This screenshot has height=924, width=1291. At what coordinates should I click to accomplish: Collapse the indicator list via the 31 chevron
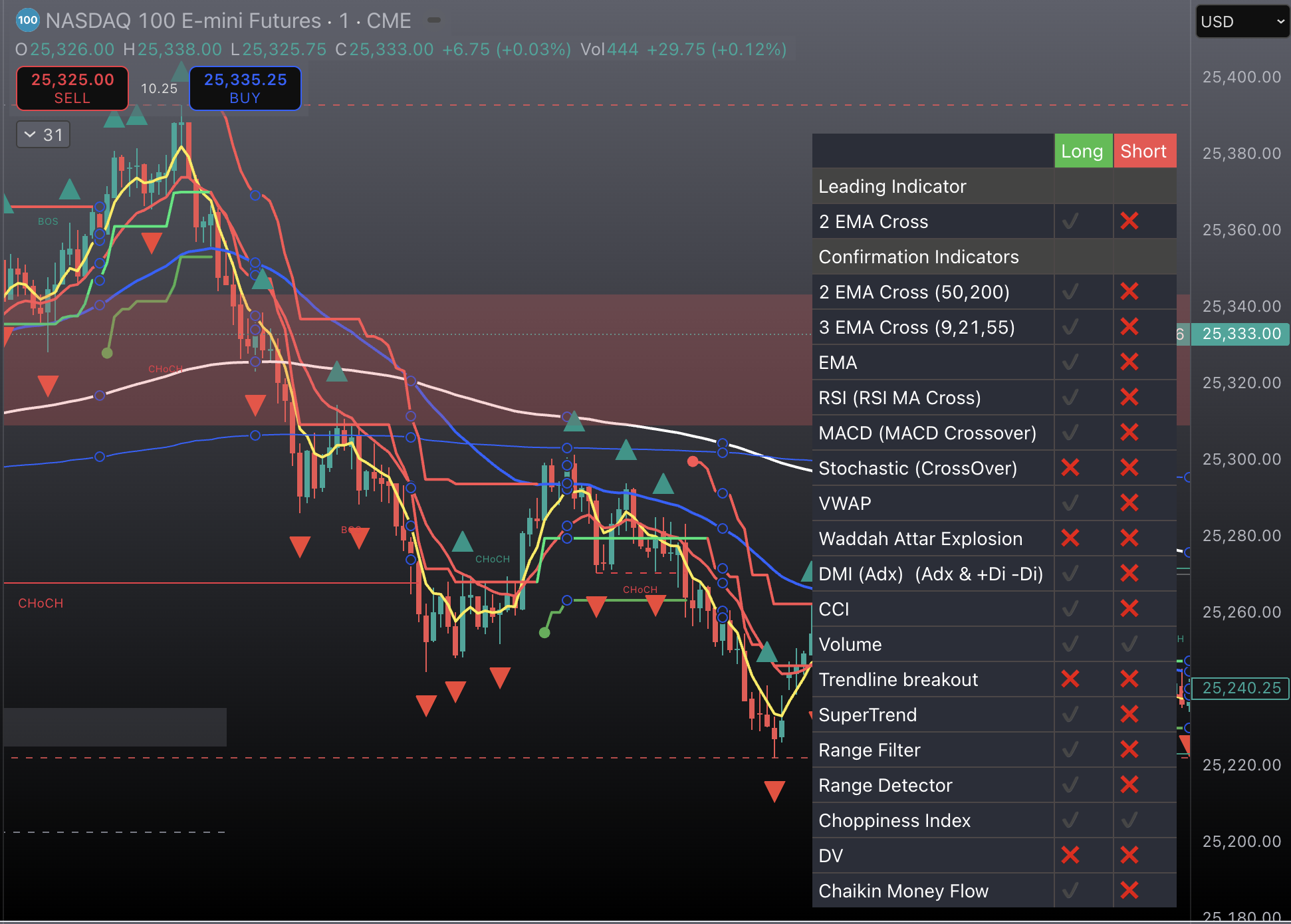(x=43, y=134)
